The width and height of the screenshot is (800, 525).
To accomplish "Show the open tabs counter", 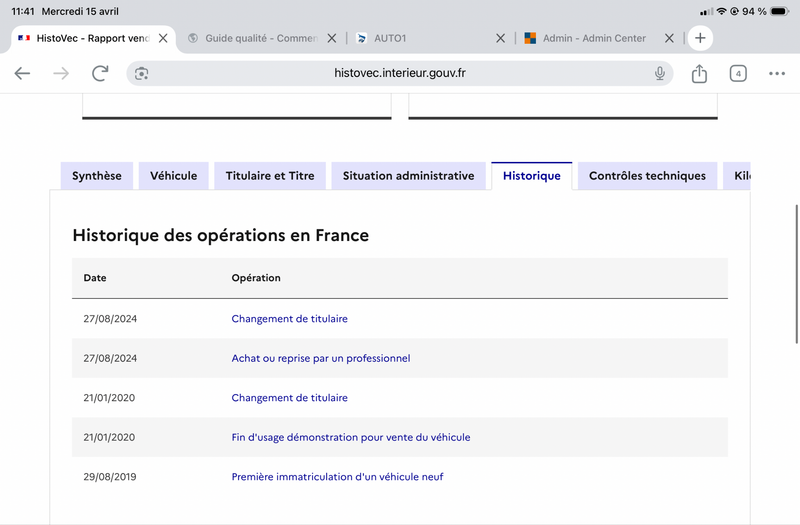I will click(x=738, y=73).
